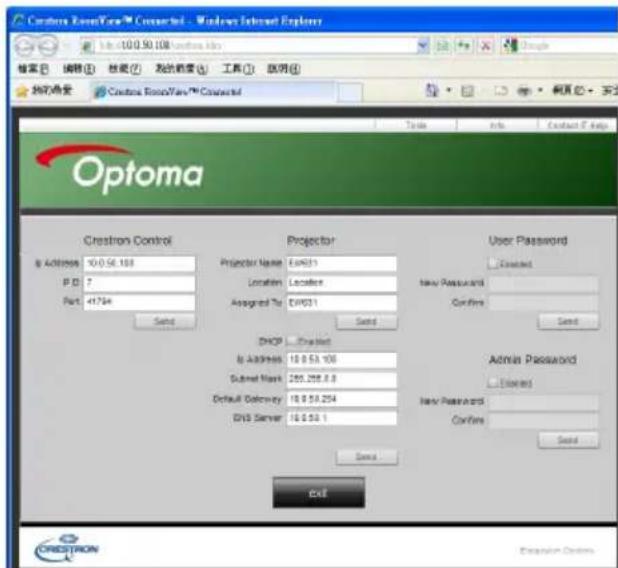618x568 pixels.
Task: Click the Projector IP Address field
Action: coord(342,359)
